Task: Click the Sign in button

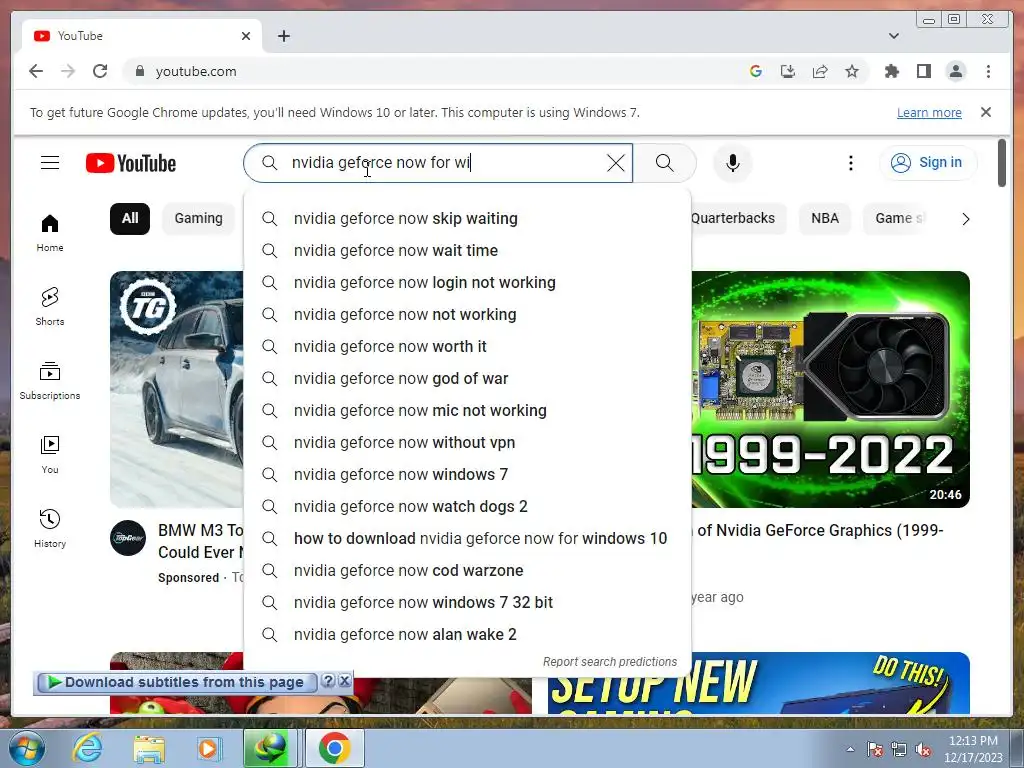Action: (x=928, y=163)
